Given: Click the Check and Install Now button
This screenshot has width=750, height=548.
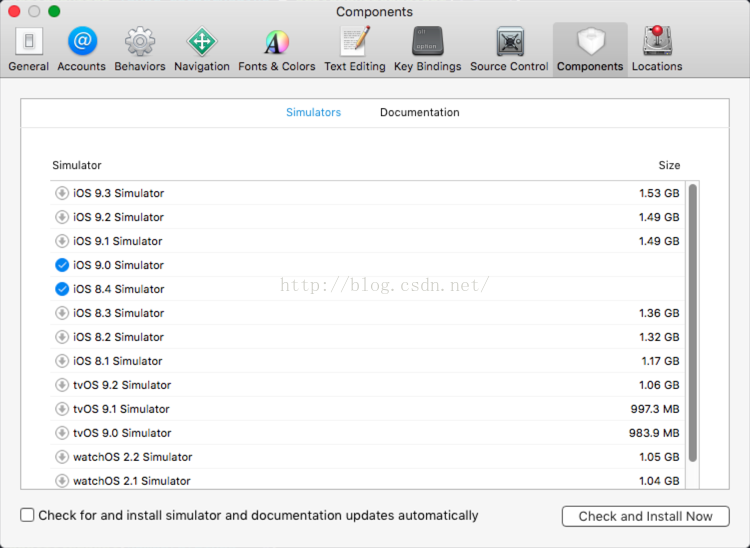Looking at the screenshot, I should tap(645, 516).
